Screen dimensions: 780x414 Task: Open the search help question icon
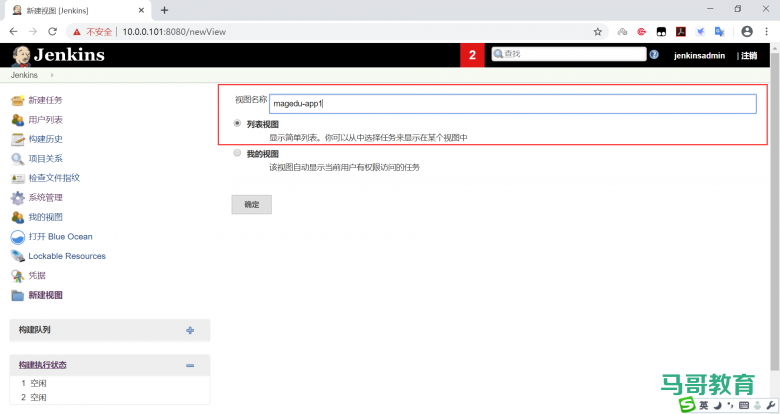[654, 54]
